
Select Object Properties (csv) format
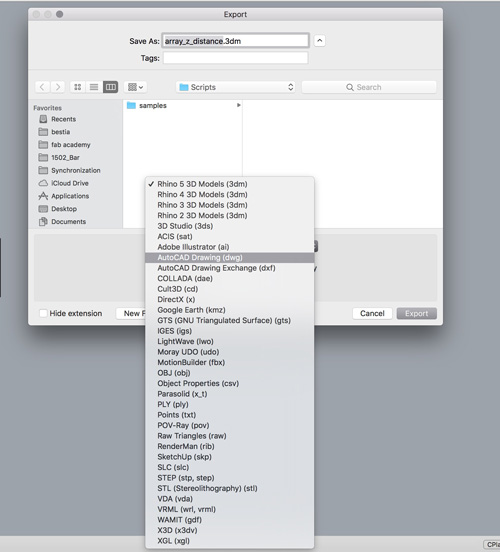coord(230,383)
